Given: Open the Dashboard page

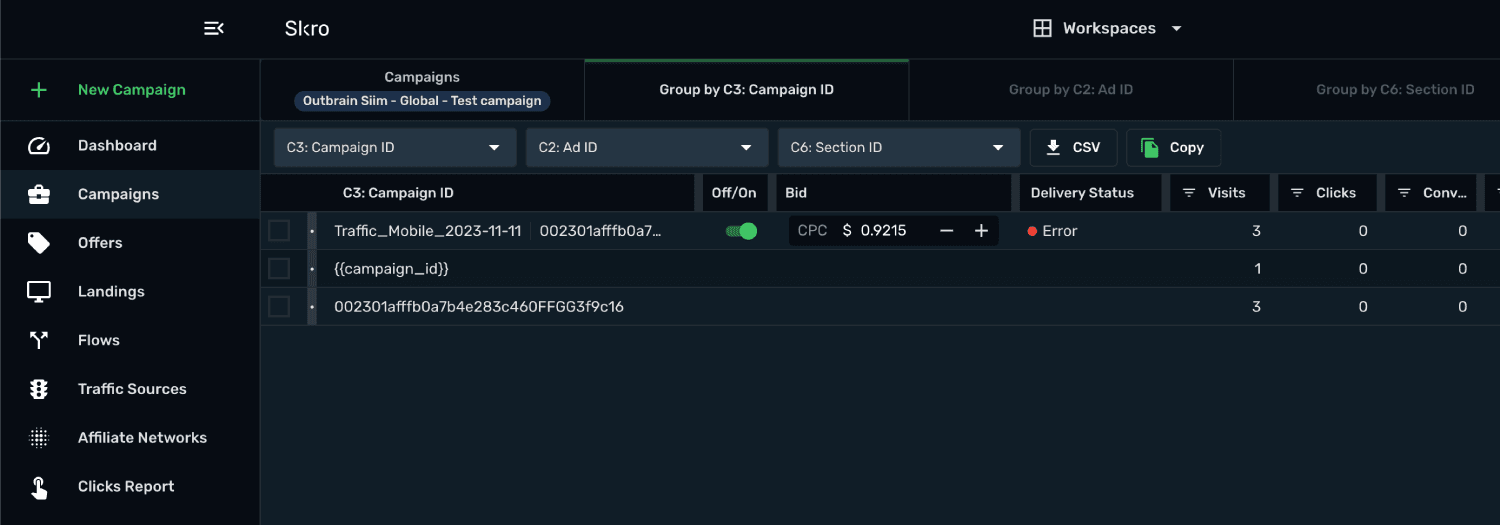Looking at the screenshot, I should click(117, 146).
